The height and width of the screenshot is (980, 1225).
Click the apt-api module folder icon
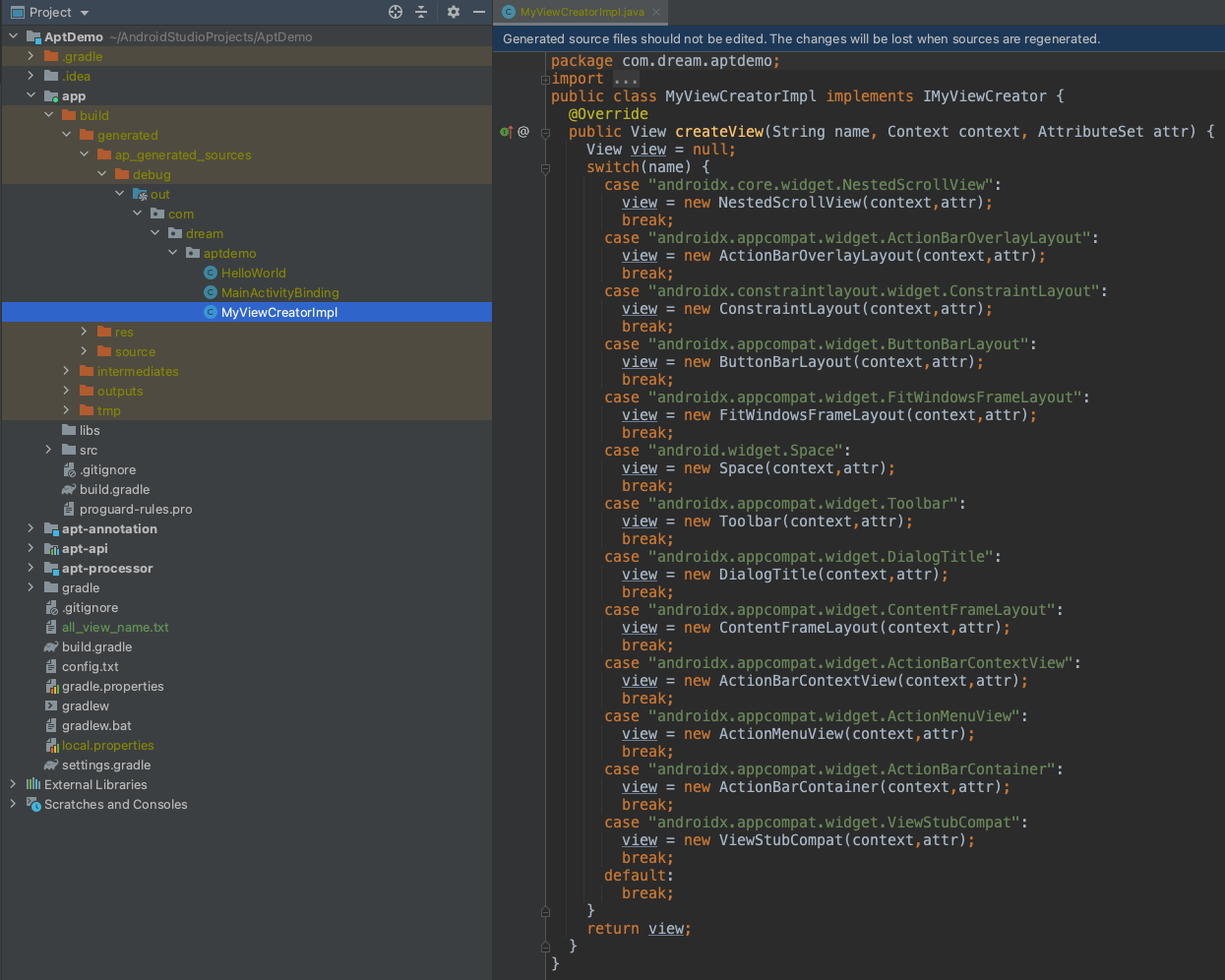tap(51, 548)
